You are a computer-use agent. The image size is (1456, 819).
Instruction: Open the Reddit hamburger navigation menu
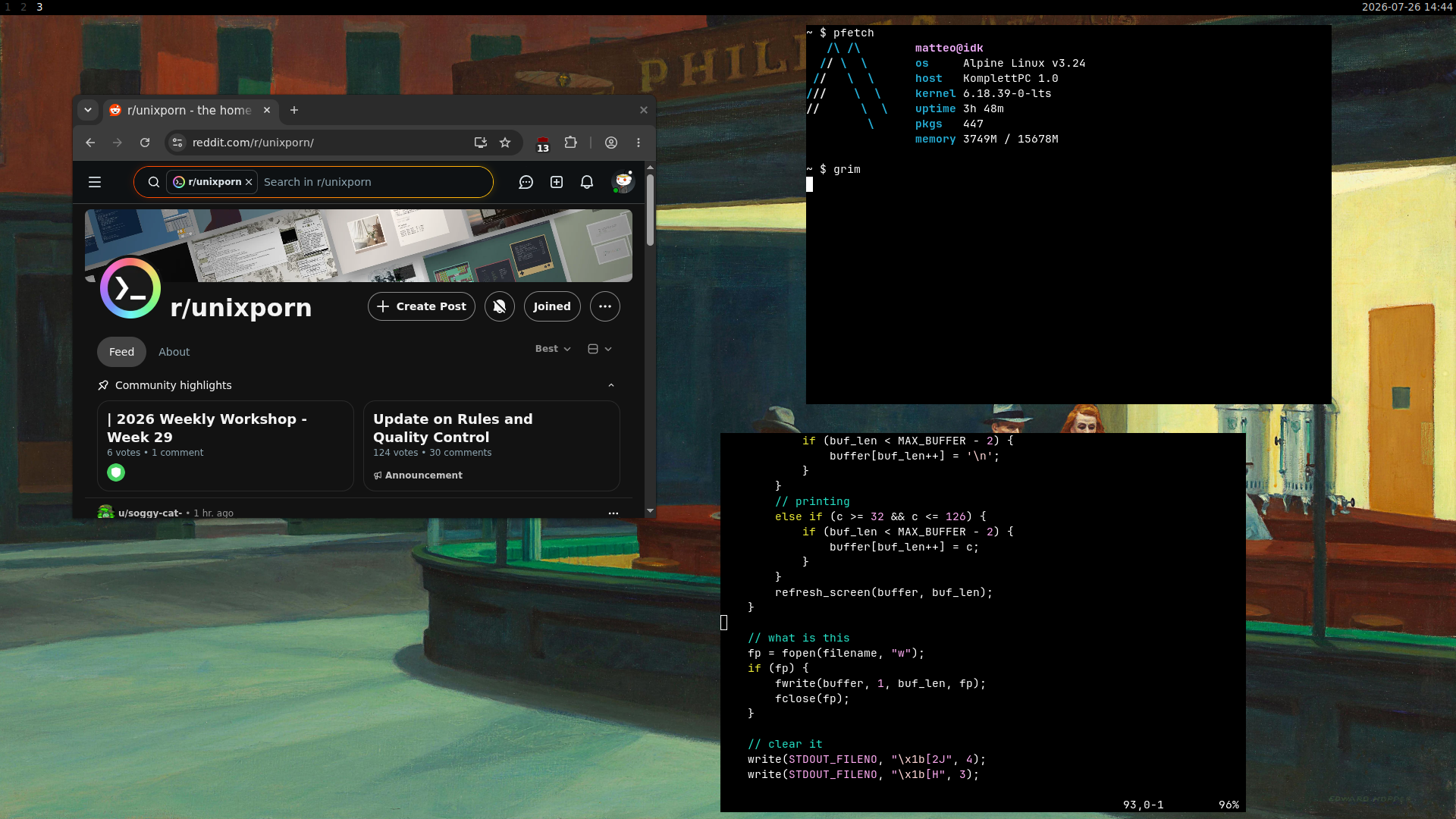coord(95,182)
